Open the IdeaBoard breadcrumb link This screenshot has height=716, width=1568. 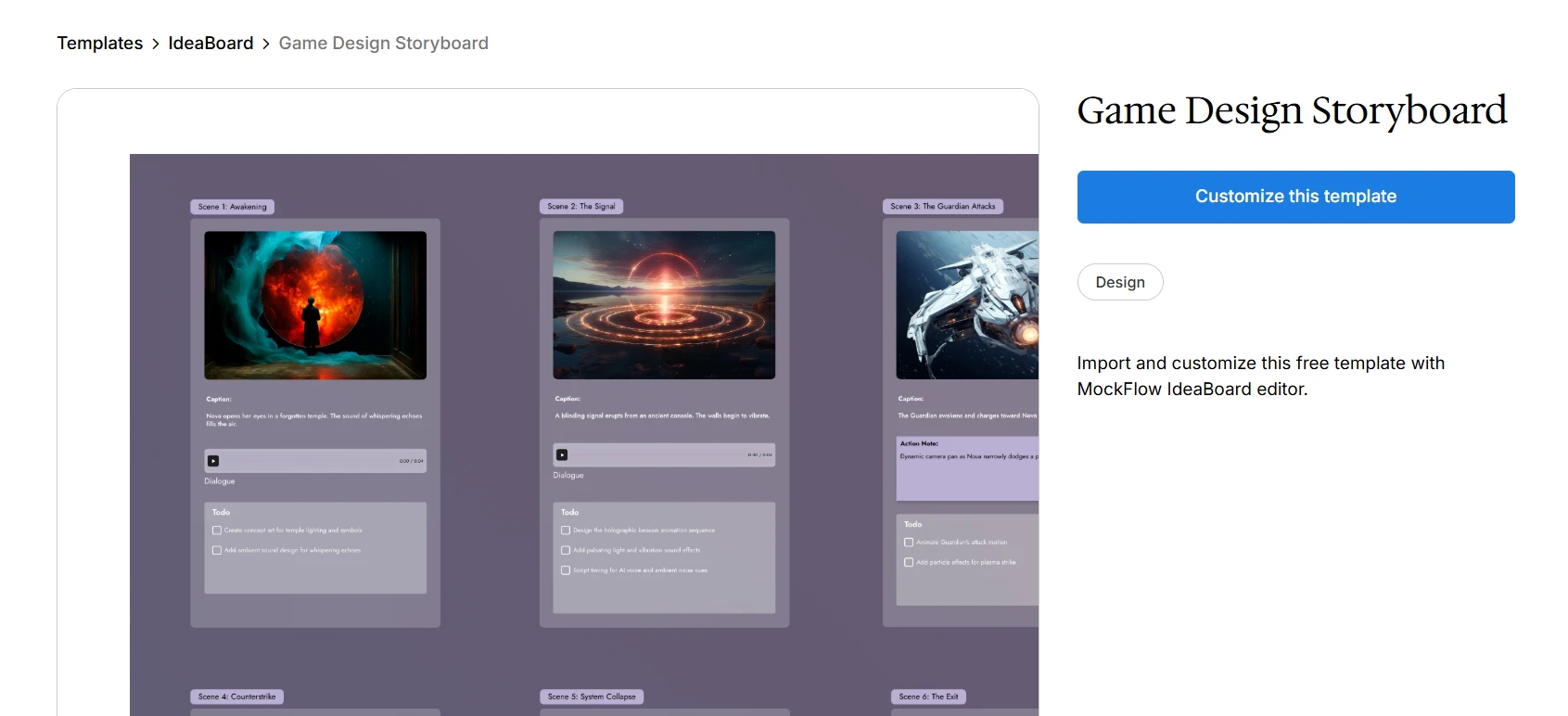[210, 44]
